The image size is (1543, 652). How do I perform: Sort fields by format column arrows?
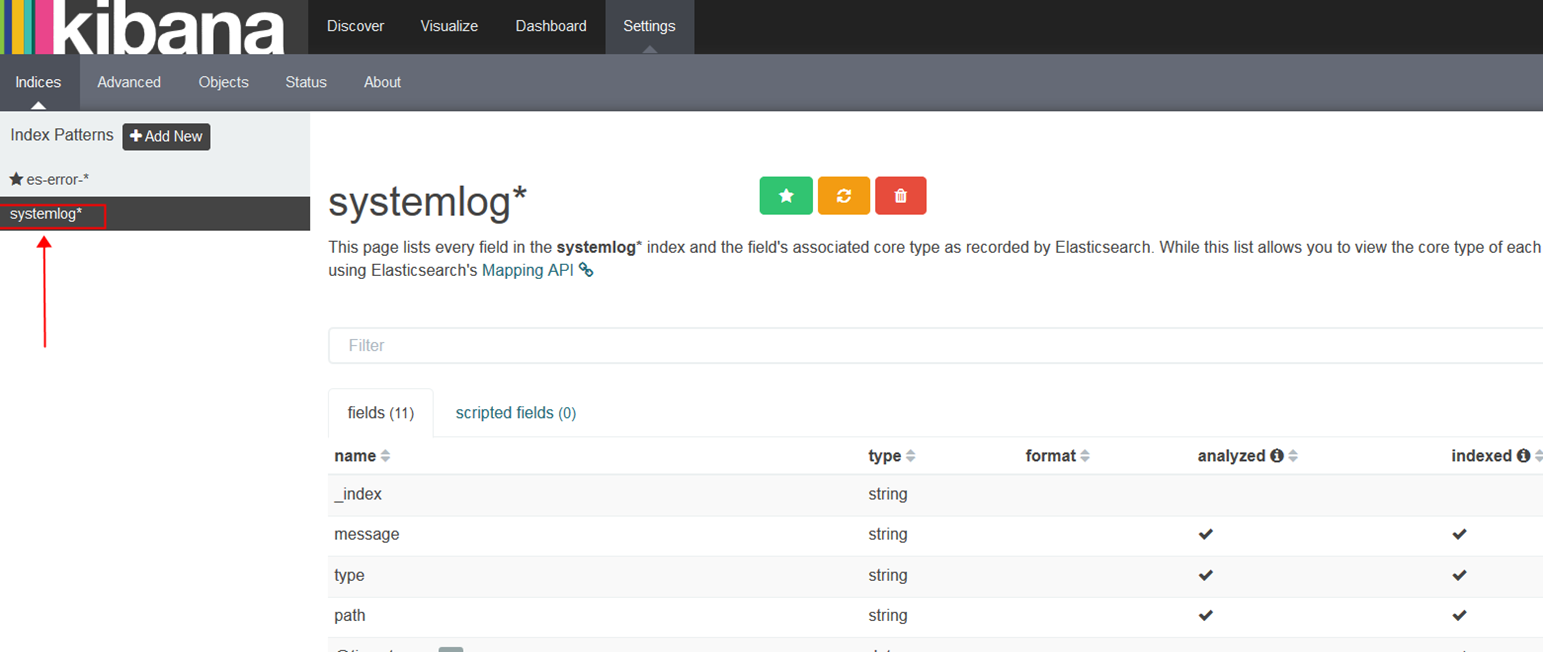coord(1085,456)
